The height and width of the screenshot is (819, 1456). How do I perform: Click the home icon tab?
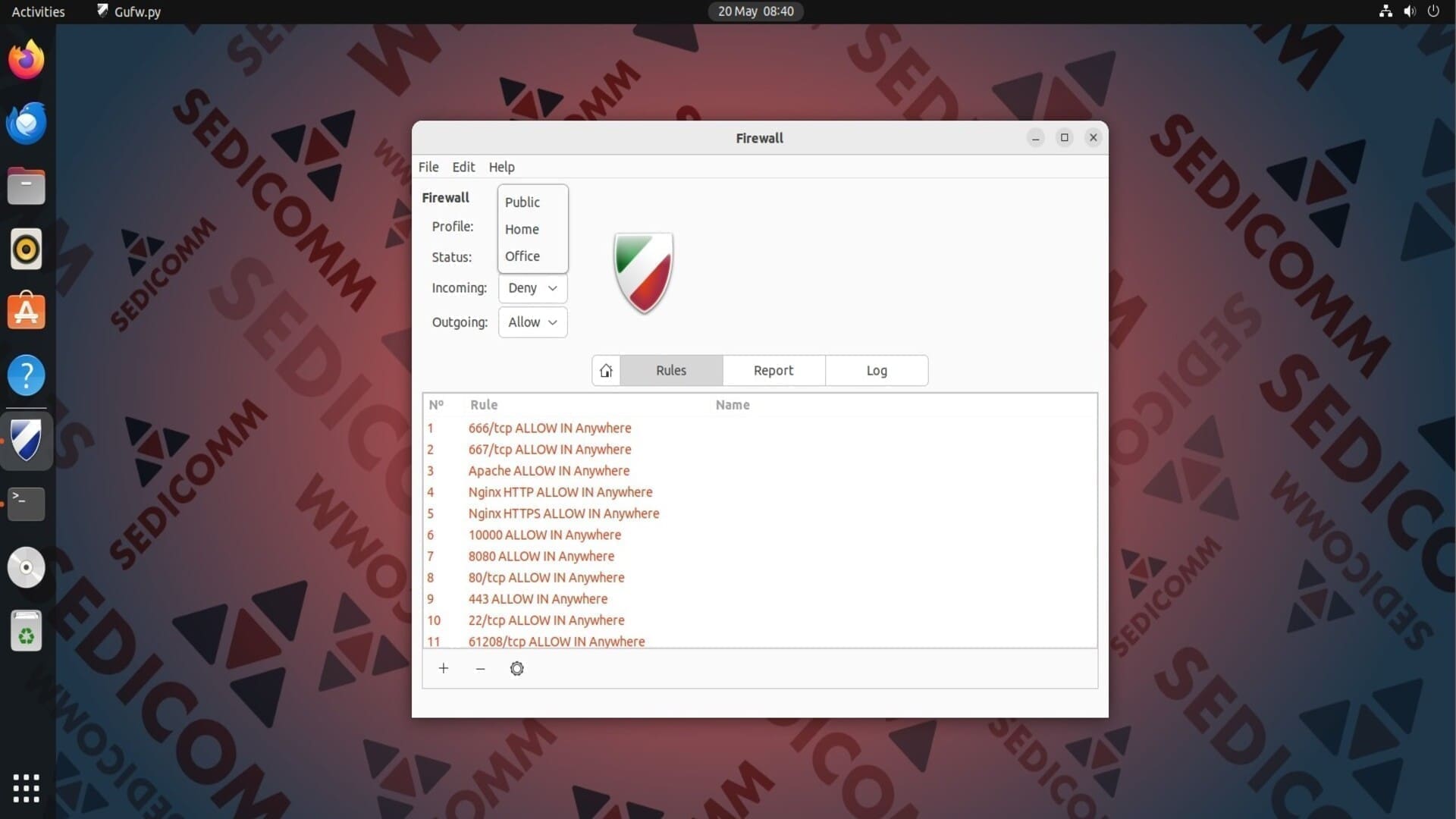click(x=606, y=370)
